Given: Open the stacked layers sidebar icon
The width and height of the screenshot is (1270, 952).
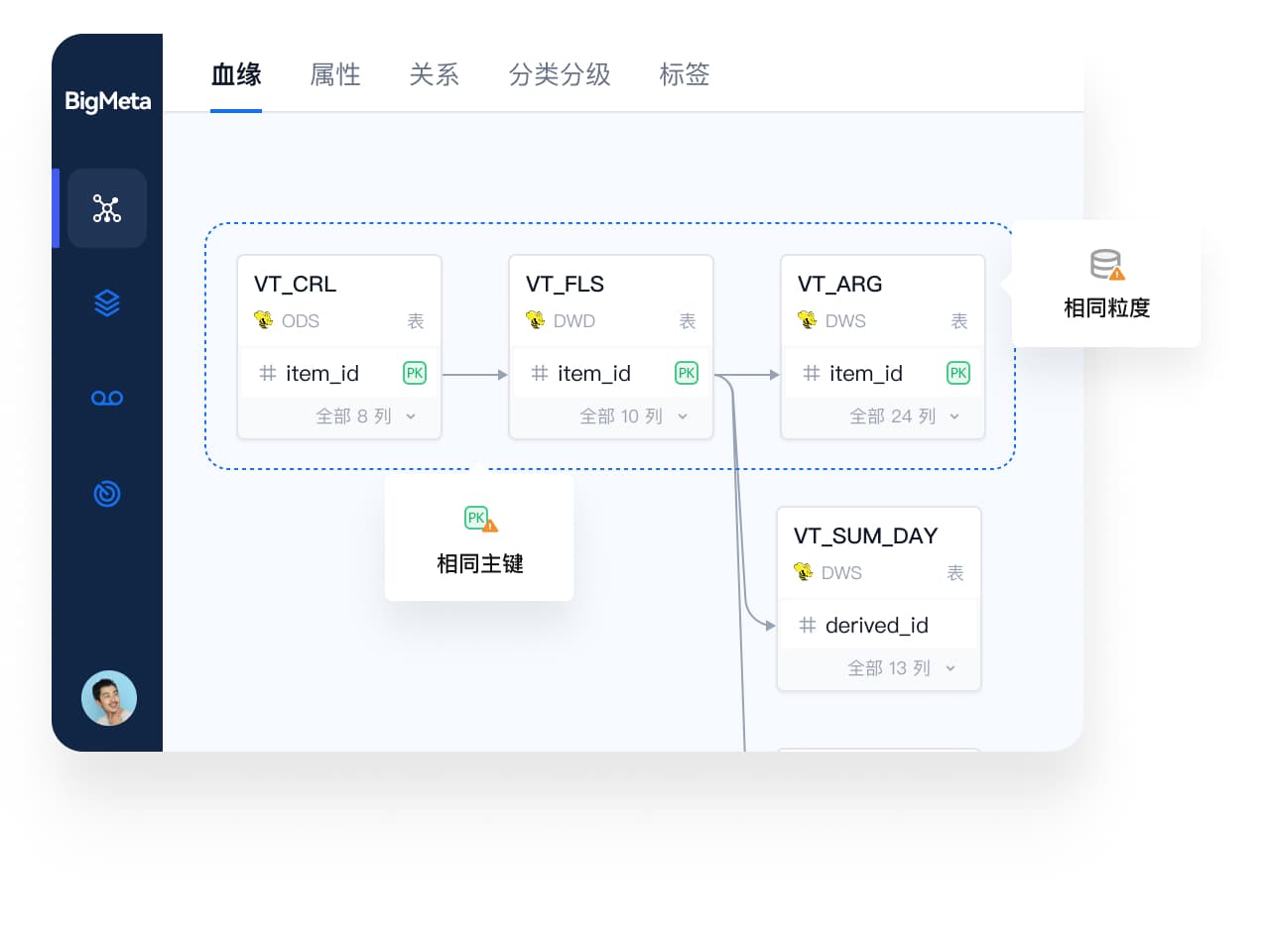Looking at the screenshot, I should [107, 302].
